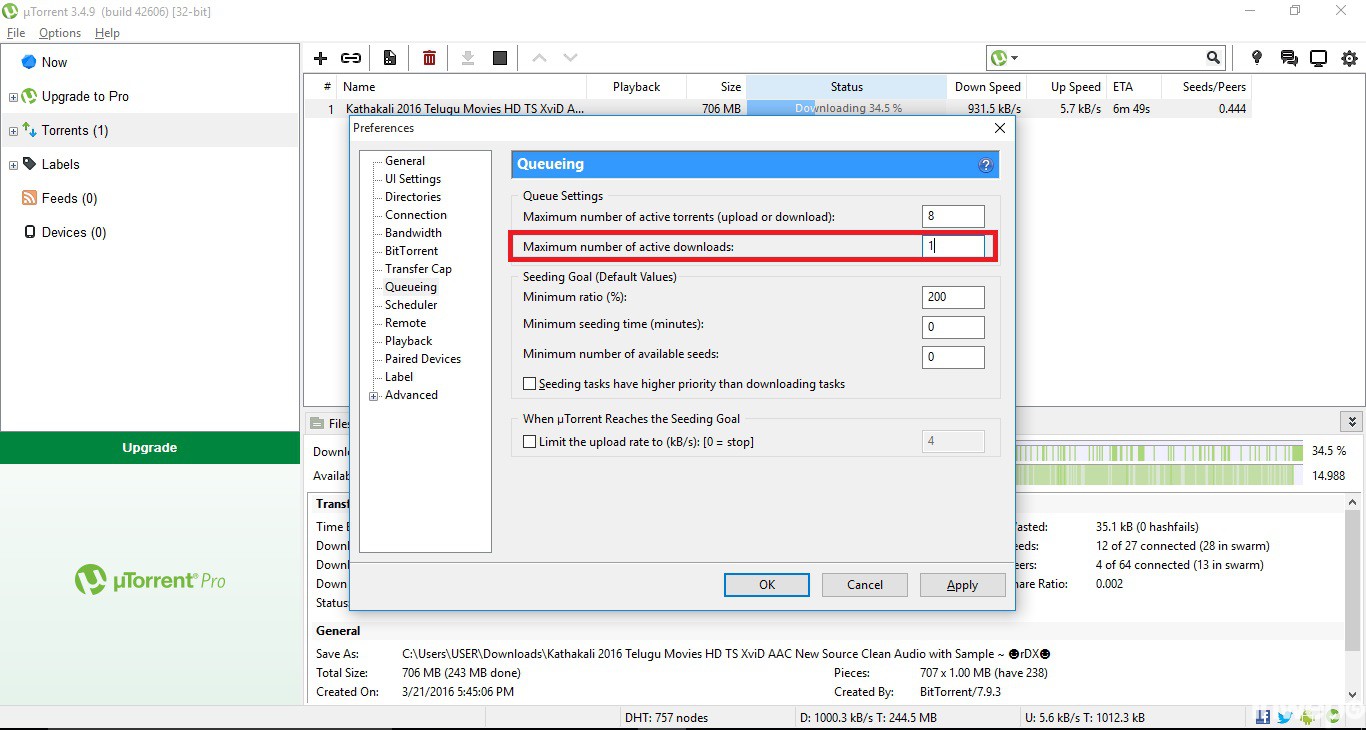Click the Twitter bird icon in status bar
Screen dimensions: 1366x730
coord(1285,717)
